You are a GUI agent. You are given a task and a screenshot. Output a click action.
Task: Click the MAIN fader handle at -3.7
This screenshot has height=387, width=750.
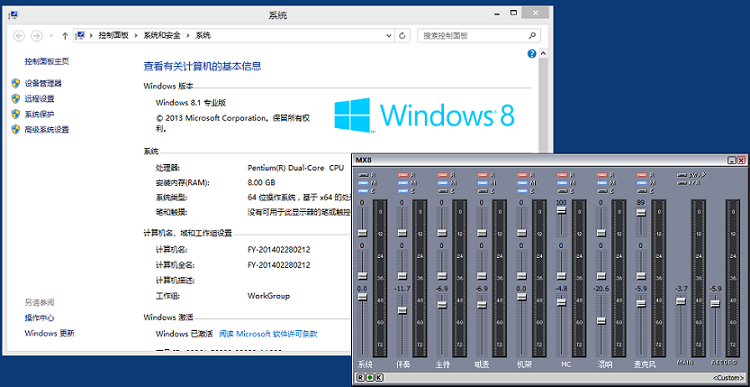(680, 301)
